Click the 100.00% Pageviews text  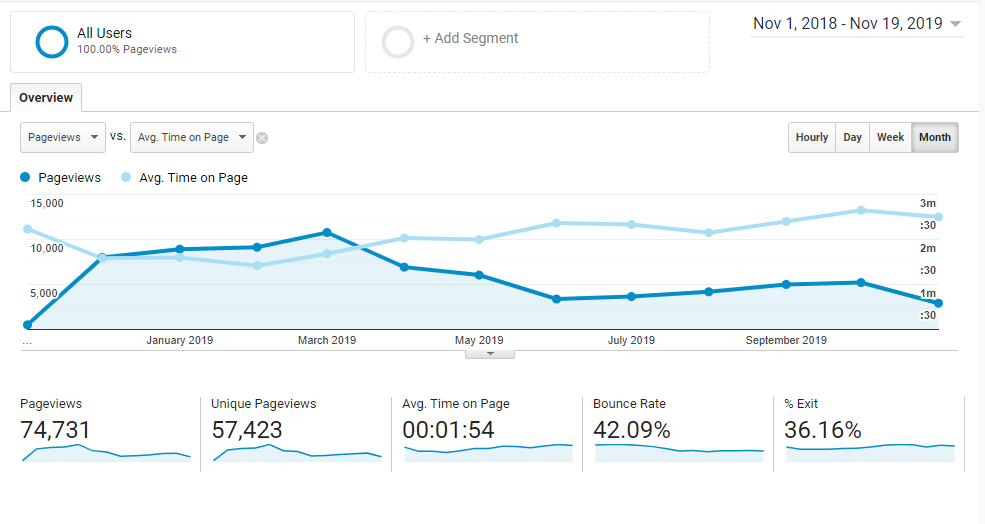127,49
